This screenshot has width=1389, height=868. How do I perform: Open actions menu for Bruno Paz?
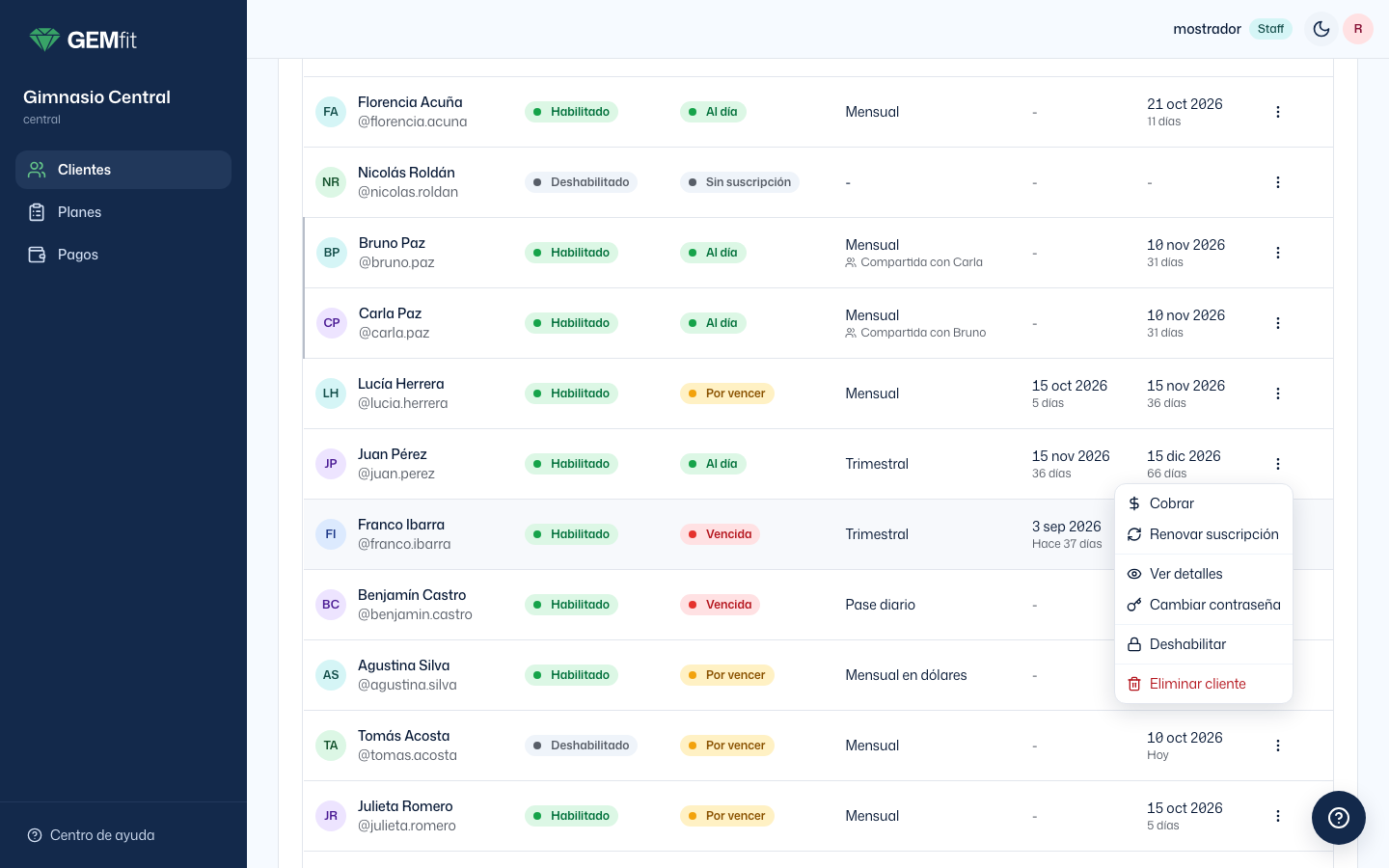[1278, 253]
